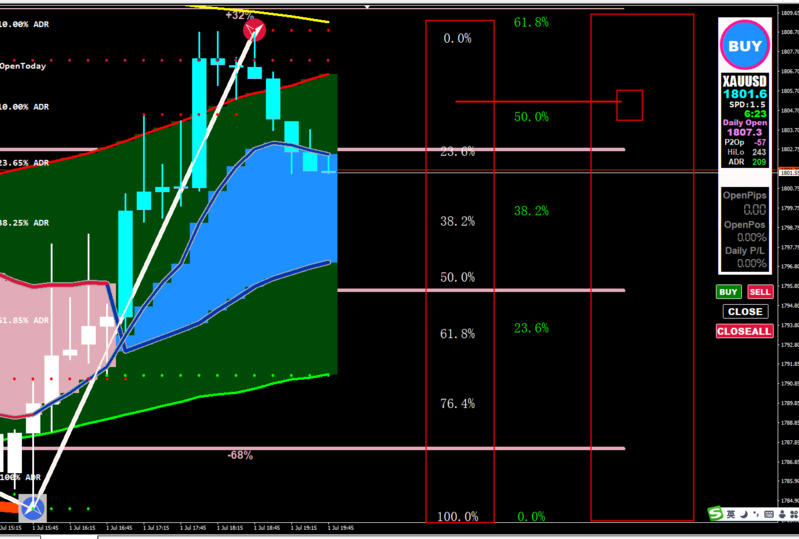This screenshot has height=539, width=799.
Task: Click the +32% swing label
Action: [238, 15]
